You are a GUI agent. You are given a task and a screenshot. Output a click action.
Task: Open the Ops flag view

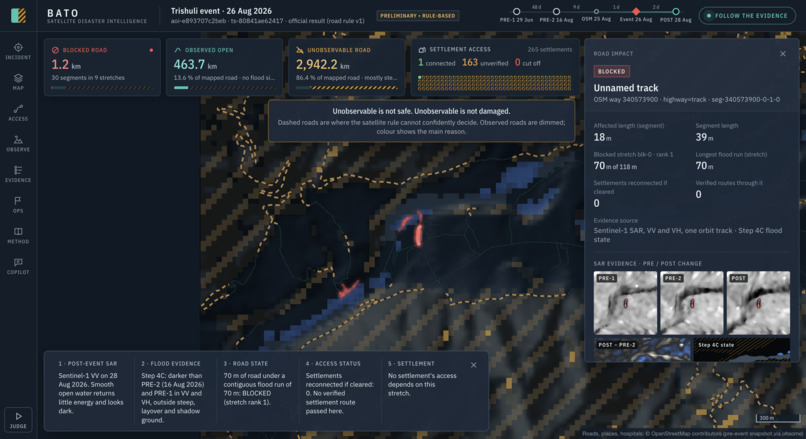[18, 205]
